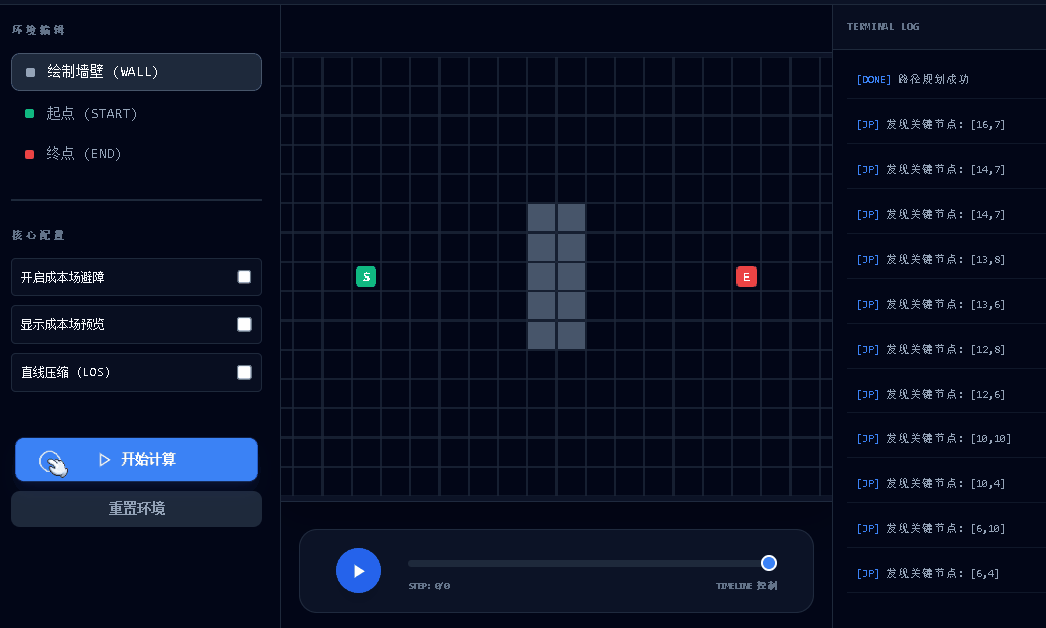Click the round blue timeline play button
Image resolution: width=1046 pixels, height=628 pixels.
(x=358, y=571)
